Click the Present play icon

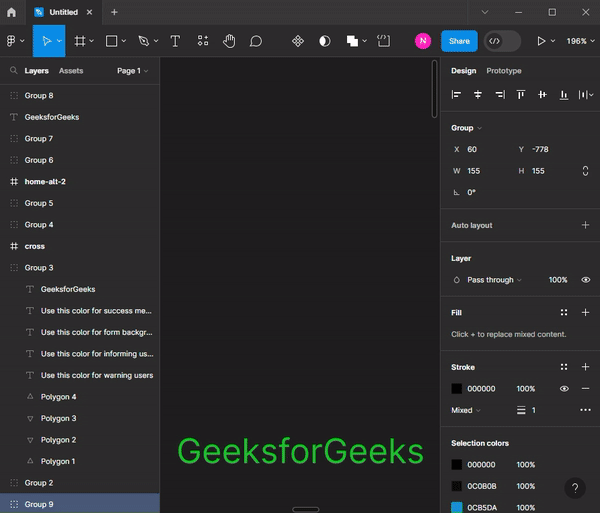541,41
